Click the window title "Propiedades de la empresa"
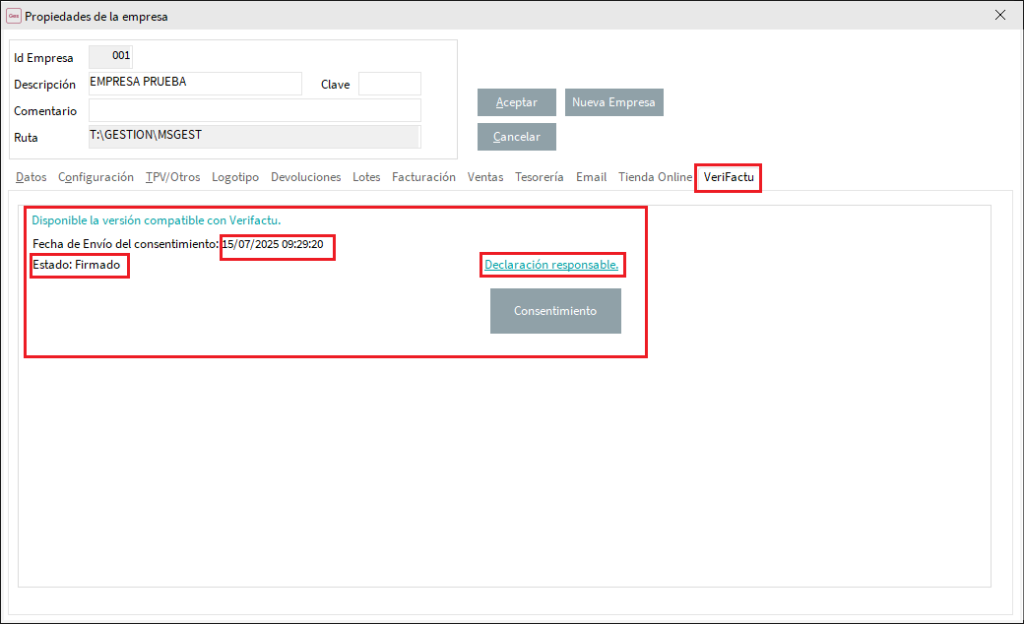The image size is (1024, 624). pos(97,17)
